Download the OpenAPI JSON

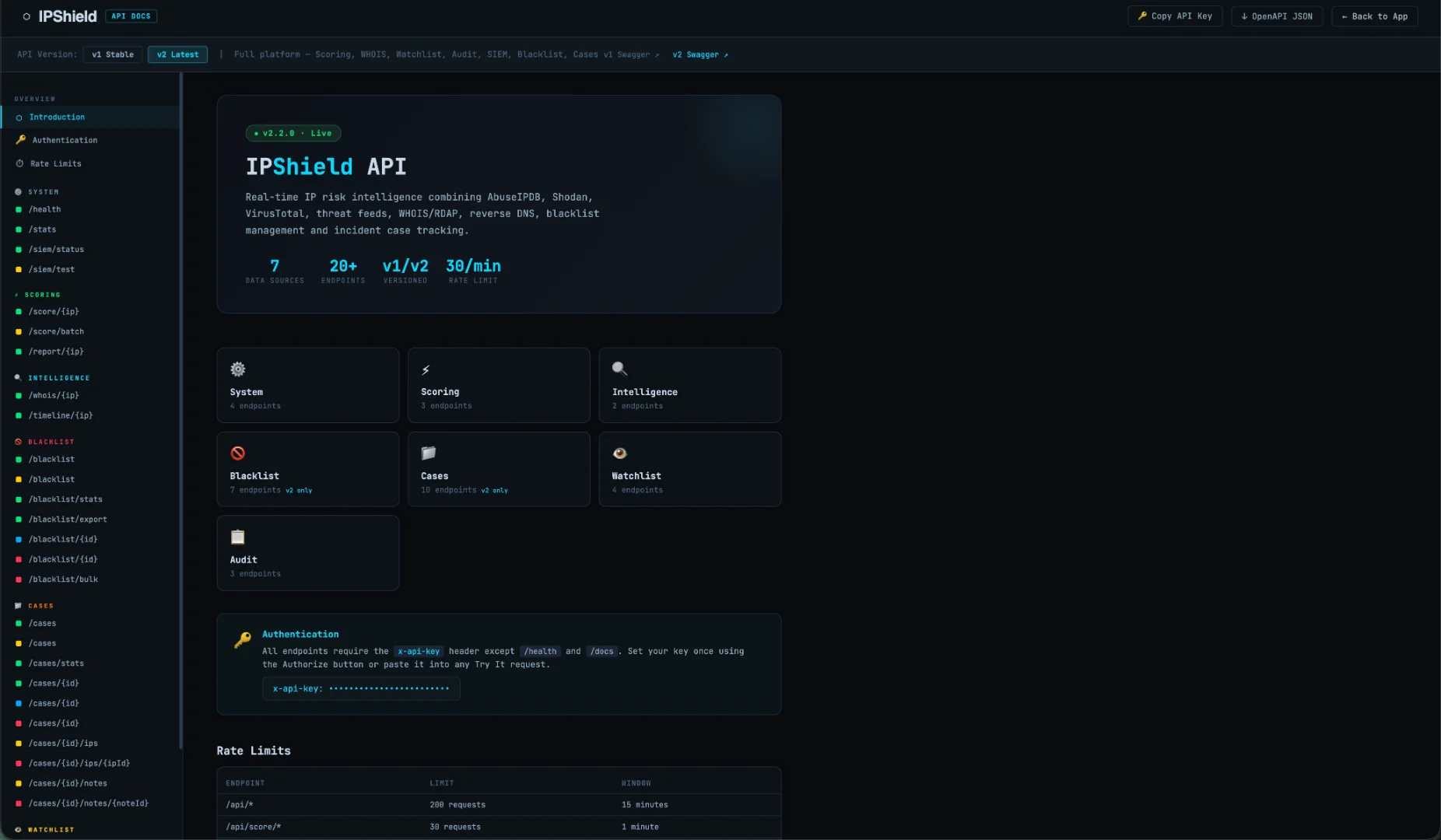(x=1277, y=16)
